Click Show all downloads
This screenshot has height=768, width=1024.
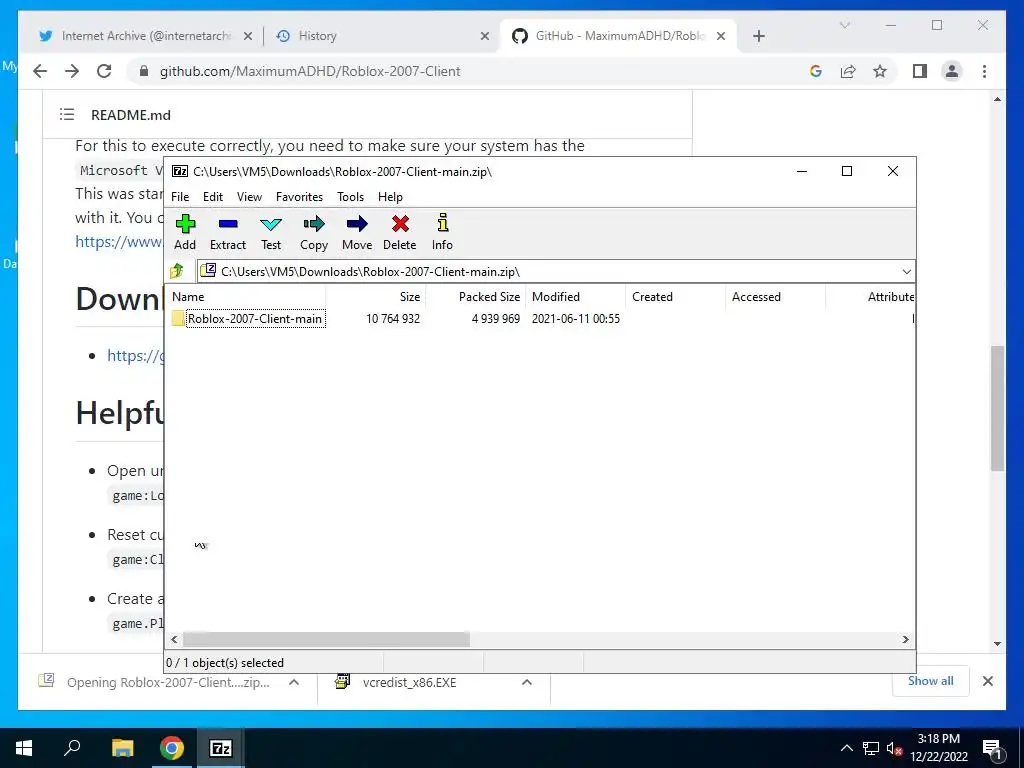931,681
